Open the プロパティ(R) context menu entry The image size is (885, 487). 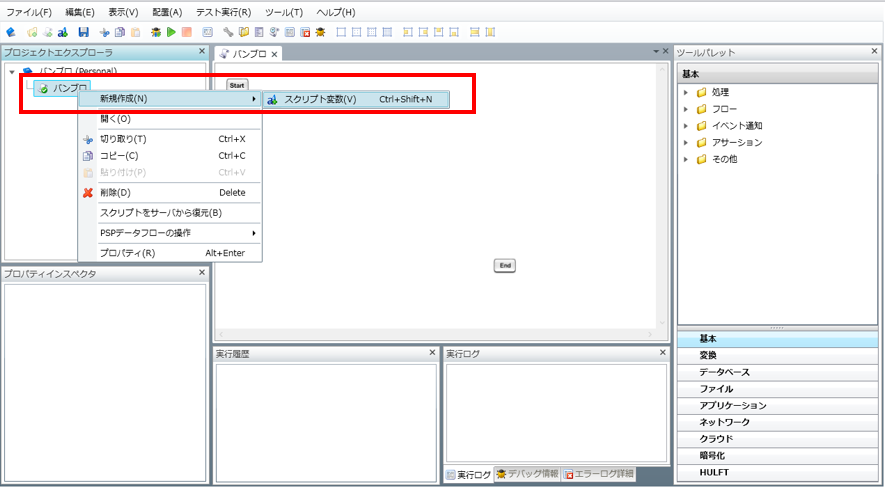(x=127, y=253)
